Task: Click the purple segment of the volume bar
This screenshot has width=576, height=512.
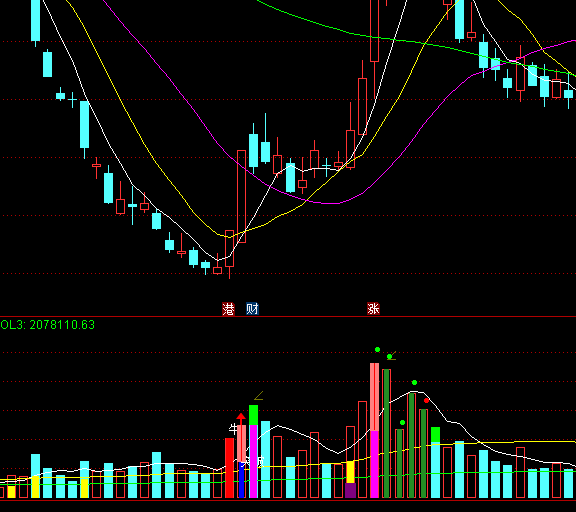Action: [x=350, y=490]
